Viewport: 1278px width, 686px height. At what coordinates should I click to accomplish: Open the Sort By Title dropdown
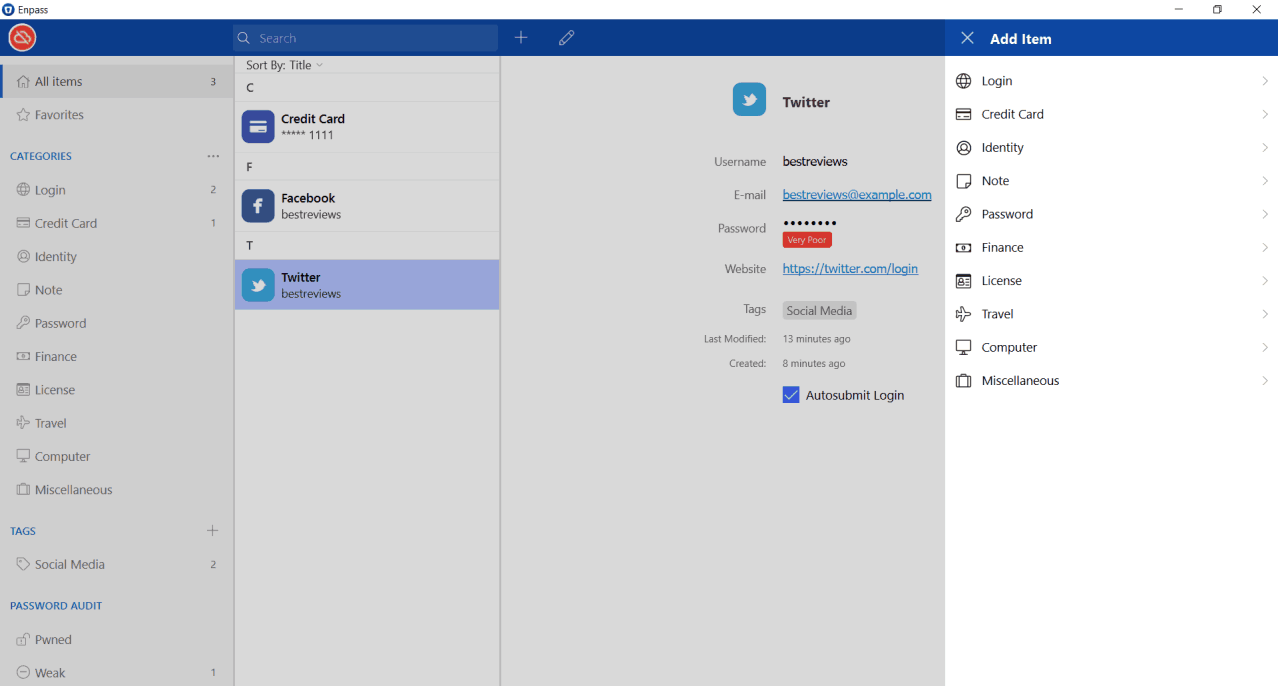click(285, 65)
